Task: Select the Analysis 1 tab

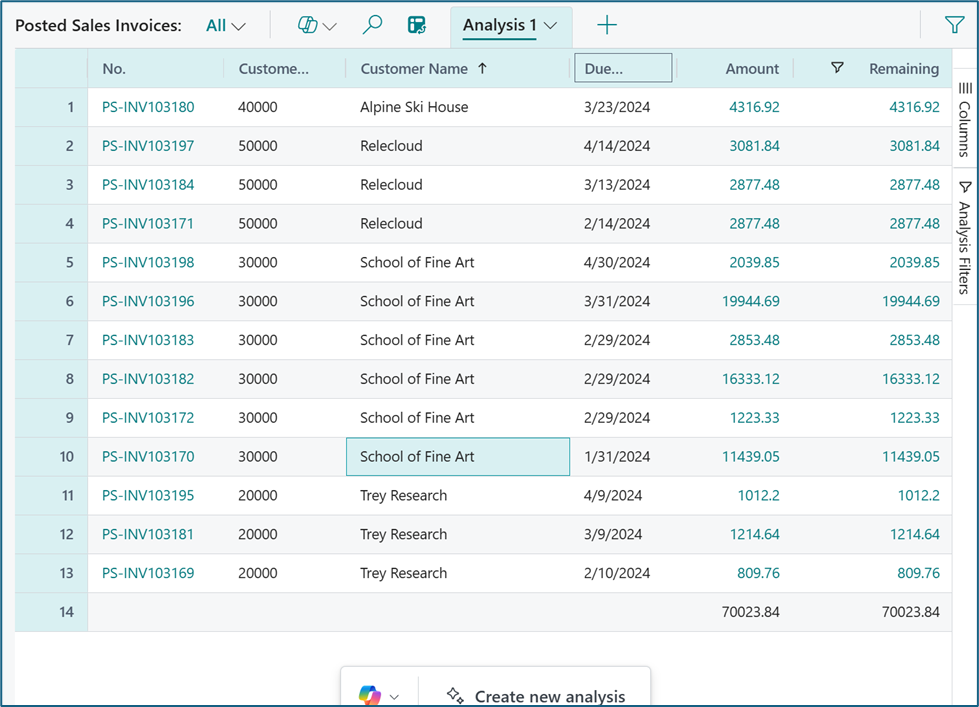Action: 499,26
